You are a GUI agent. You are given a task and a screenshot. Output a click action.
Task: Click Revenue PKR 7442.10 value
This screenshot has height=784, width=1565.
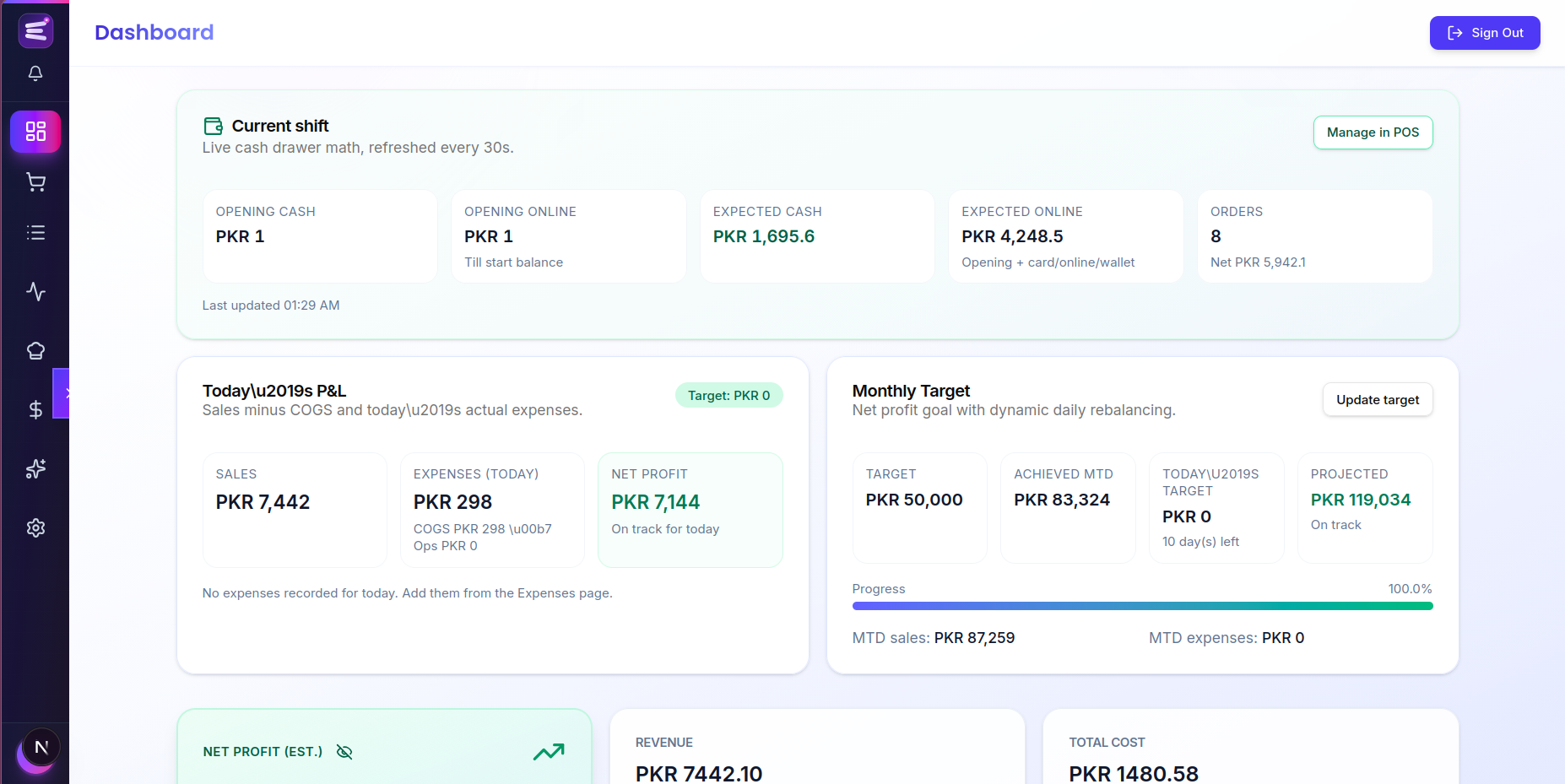[699, 773]
